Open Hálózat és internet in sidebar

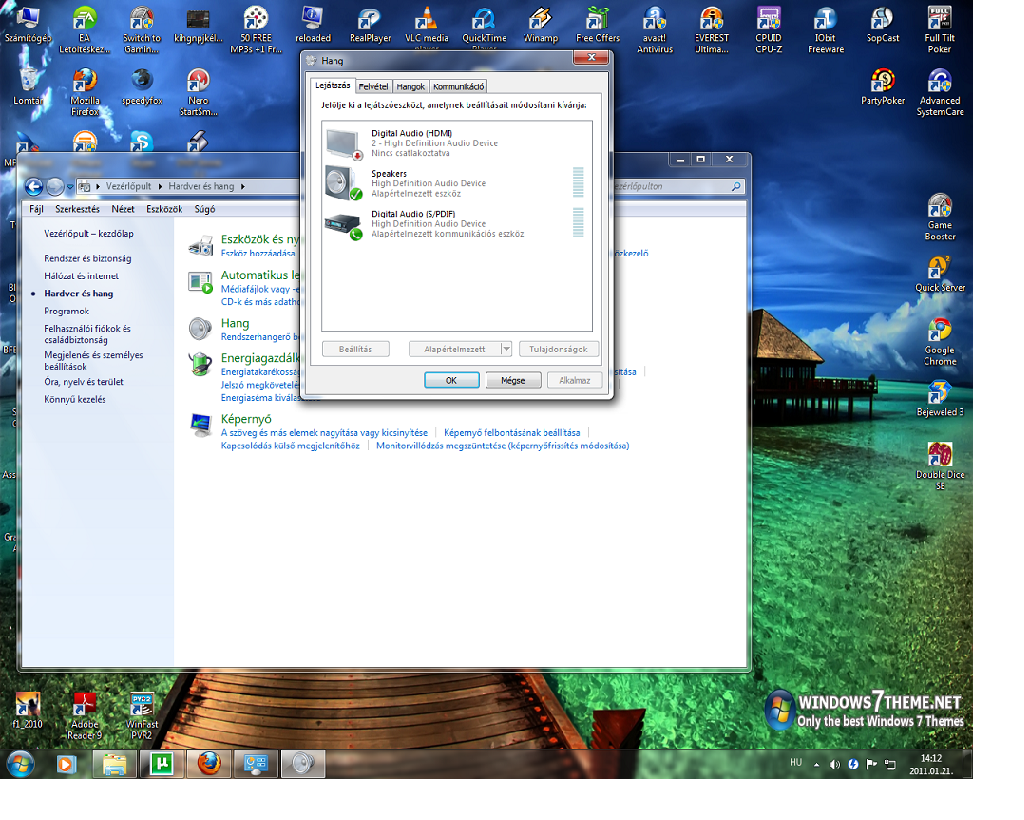82,276
